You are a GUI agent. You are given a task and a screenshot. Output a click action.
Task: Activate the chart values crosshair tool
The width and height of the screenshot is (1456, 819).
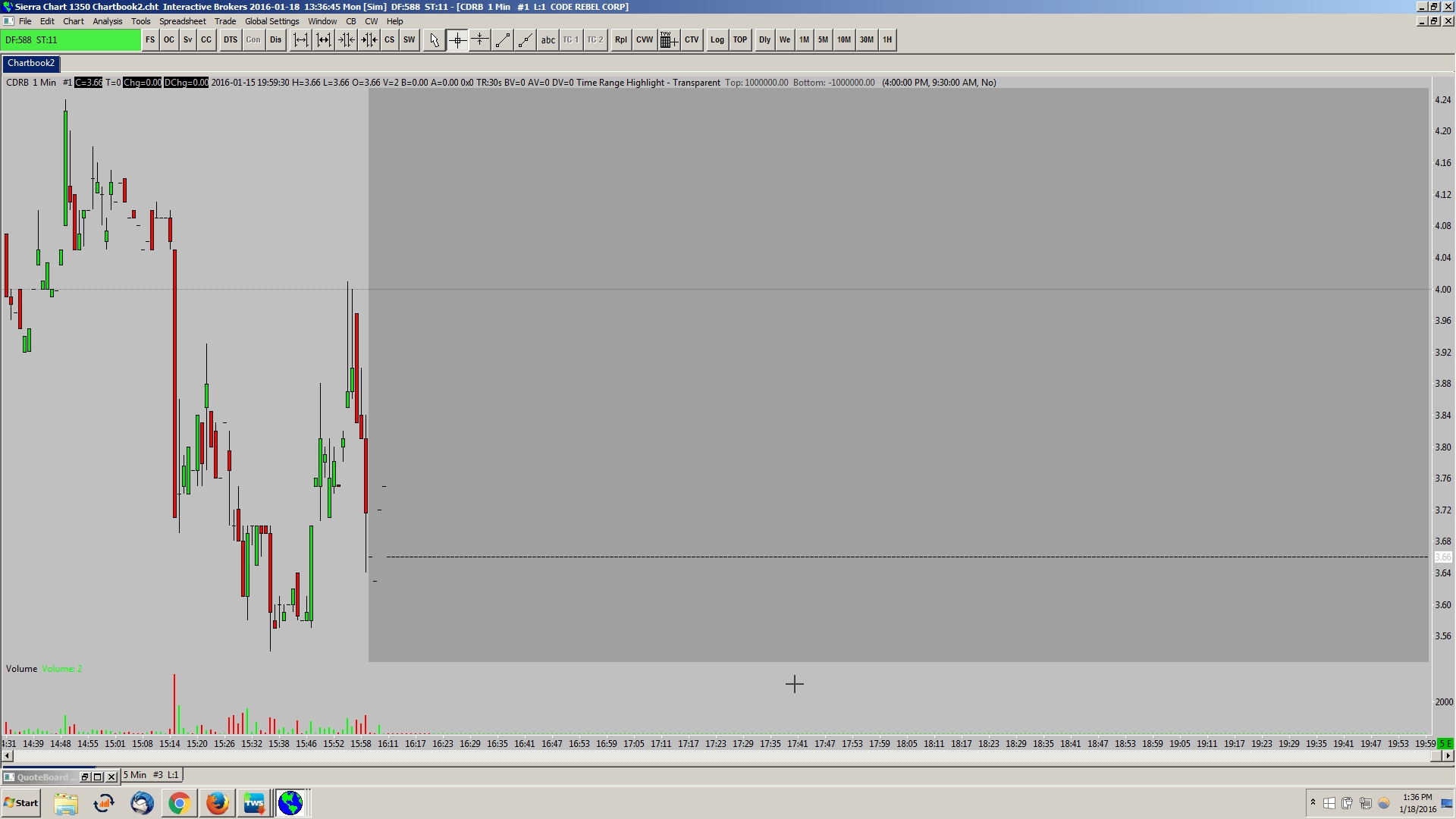click(457, 40)
